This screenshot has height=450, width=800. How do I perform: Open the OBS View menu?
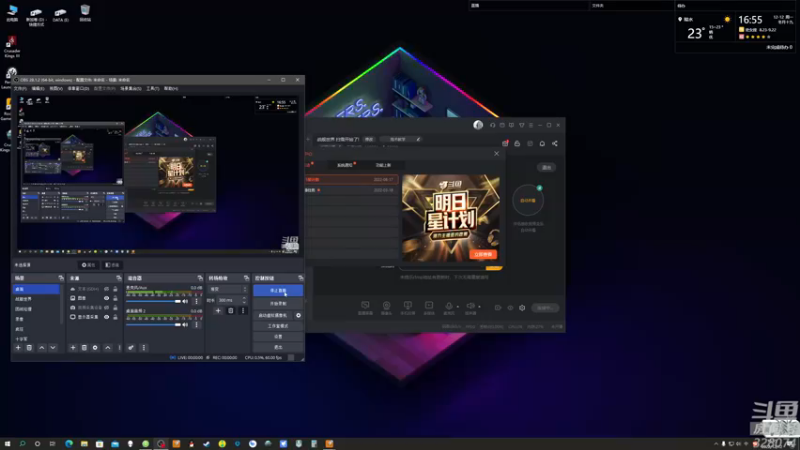tap(56, 89)
